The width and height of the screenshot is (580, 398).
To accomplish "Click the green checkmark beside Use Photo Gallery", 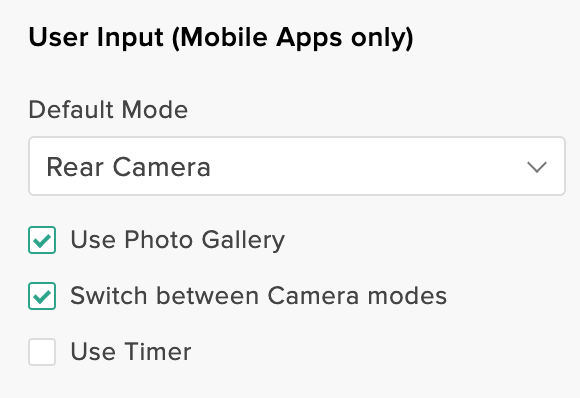I will [x=42, y=240].
